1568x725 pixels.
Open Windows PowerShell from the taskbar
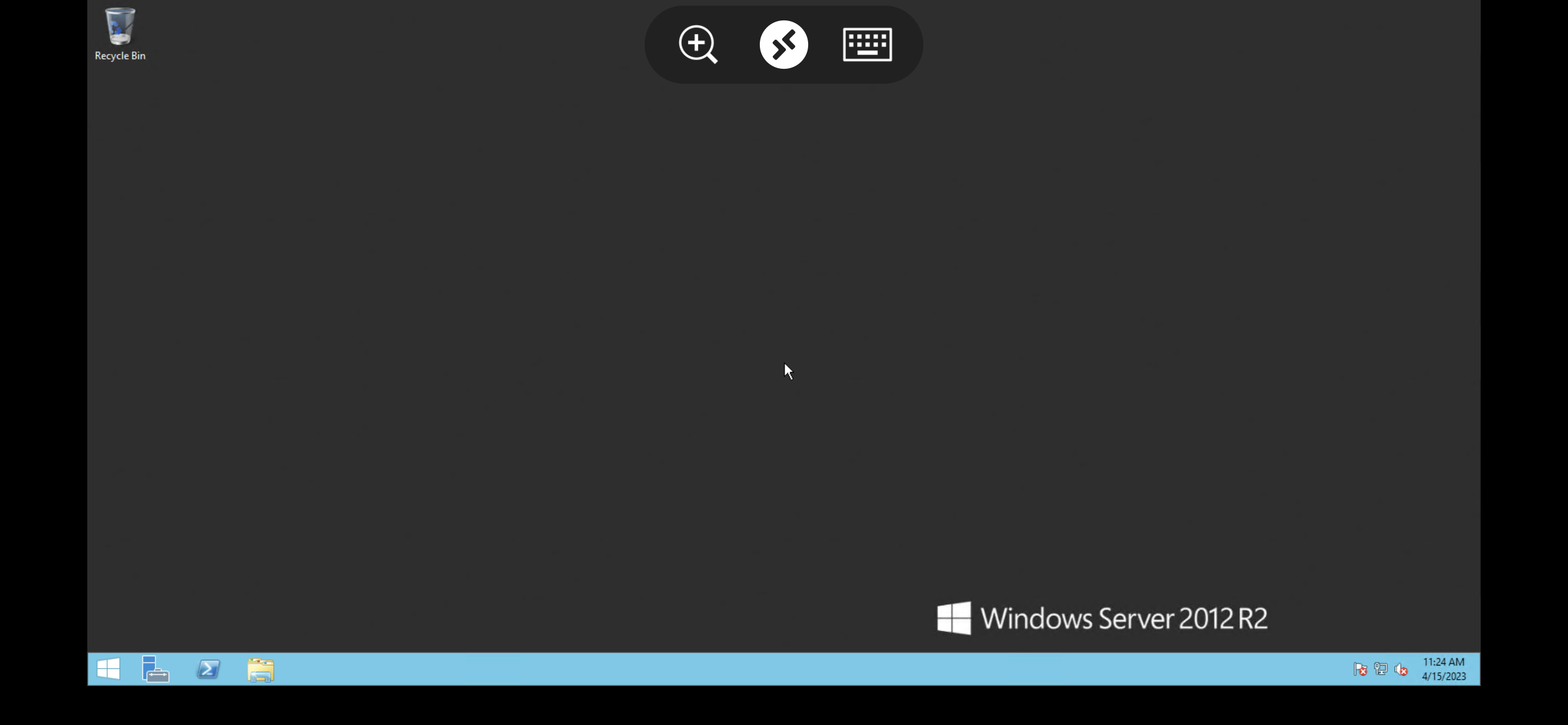tap(208, 669)
